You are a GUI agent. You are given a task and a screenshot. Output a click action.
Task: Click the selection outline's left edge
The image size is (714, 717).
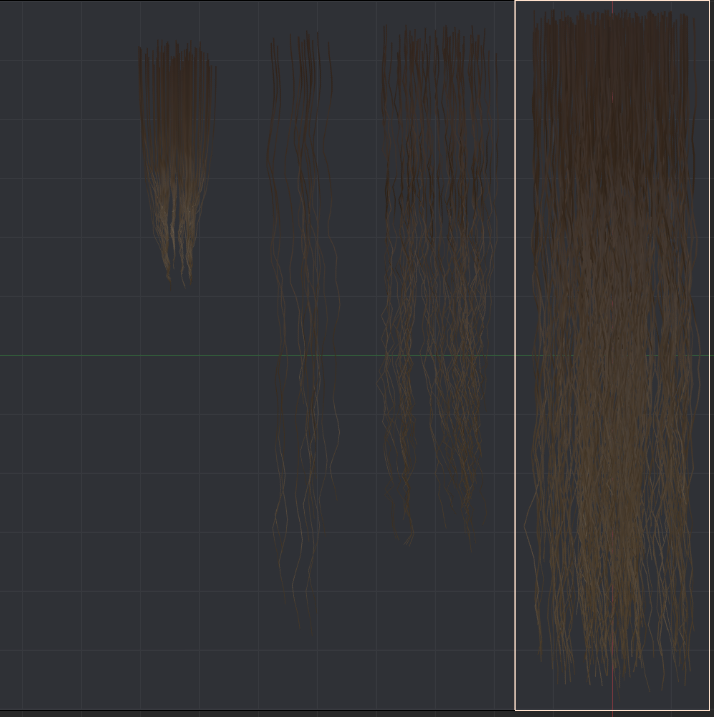(515, 400)
